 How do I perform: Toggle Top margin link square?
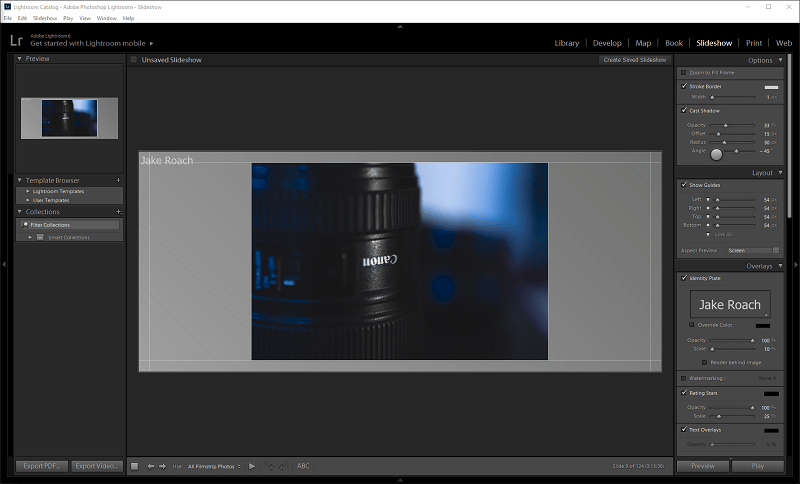[x=708, y=216]
